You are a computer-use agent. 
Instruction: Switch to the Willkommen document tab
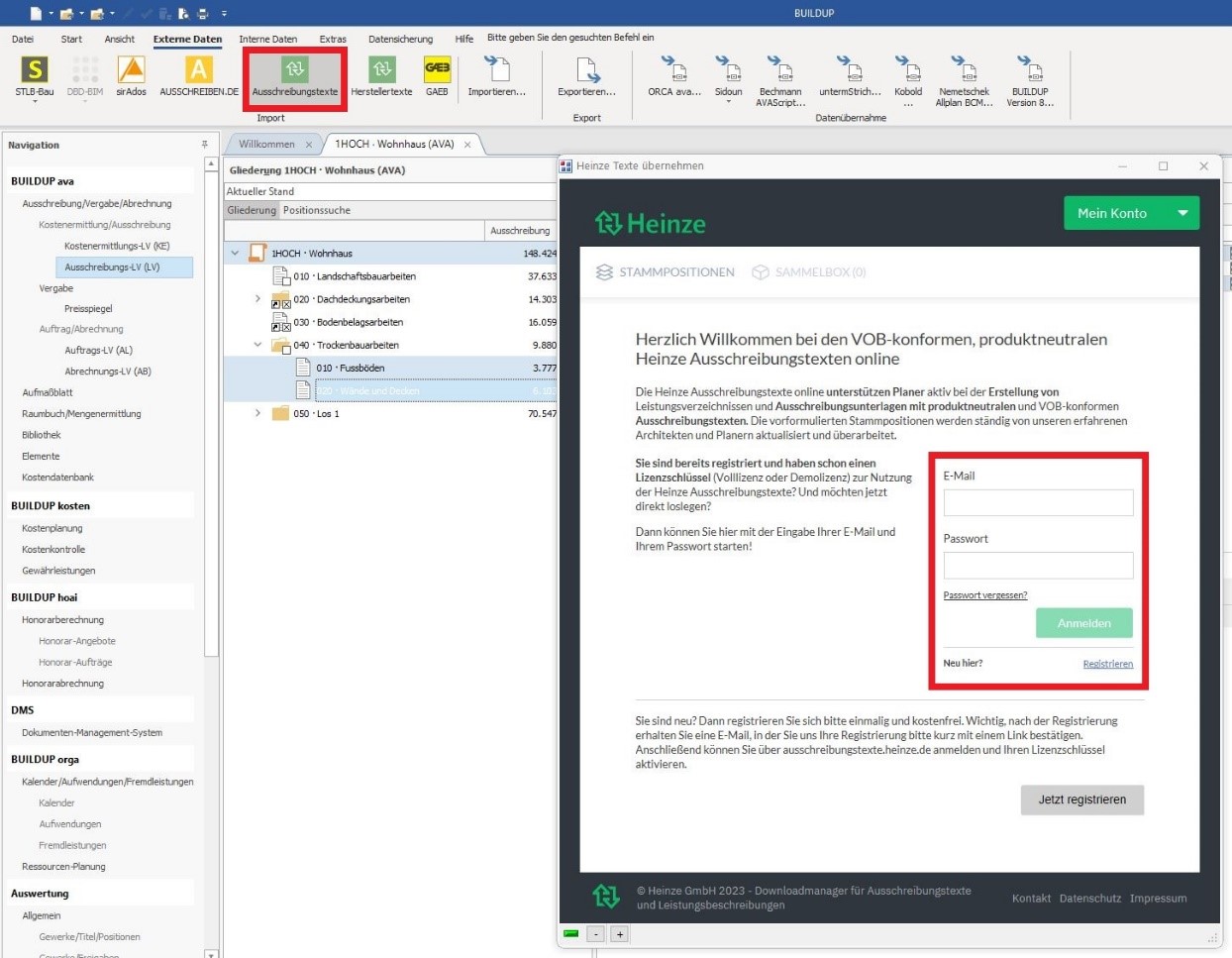pos(266,145)
